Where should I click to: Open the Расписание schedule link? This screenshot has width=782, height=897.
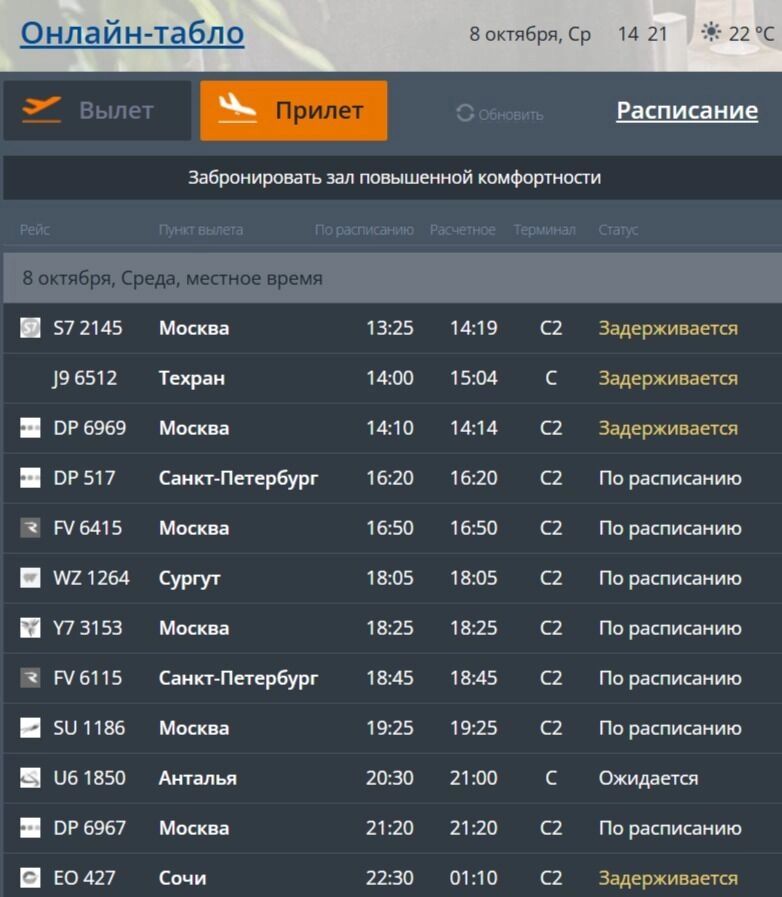[686, 110]
